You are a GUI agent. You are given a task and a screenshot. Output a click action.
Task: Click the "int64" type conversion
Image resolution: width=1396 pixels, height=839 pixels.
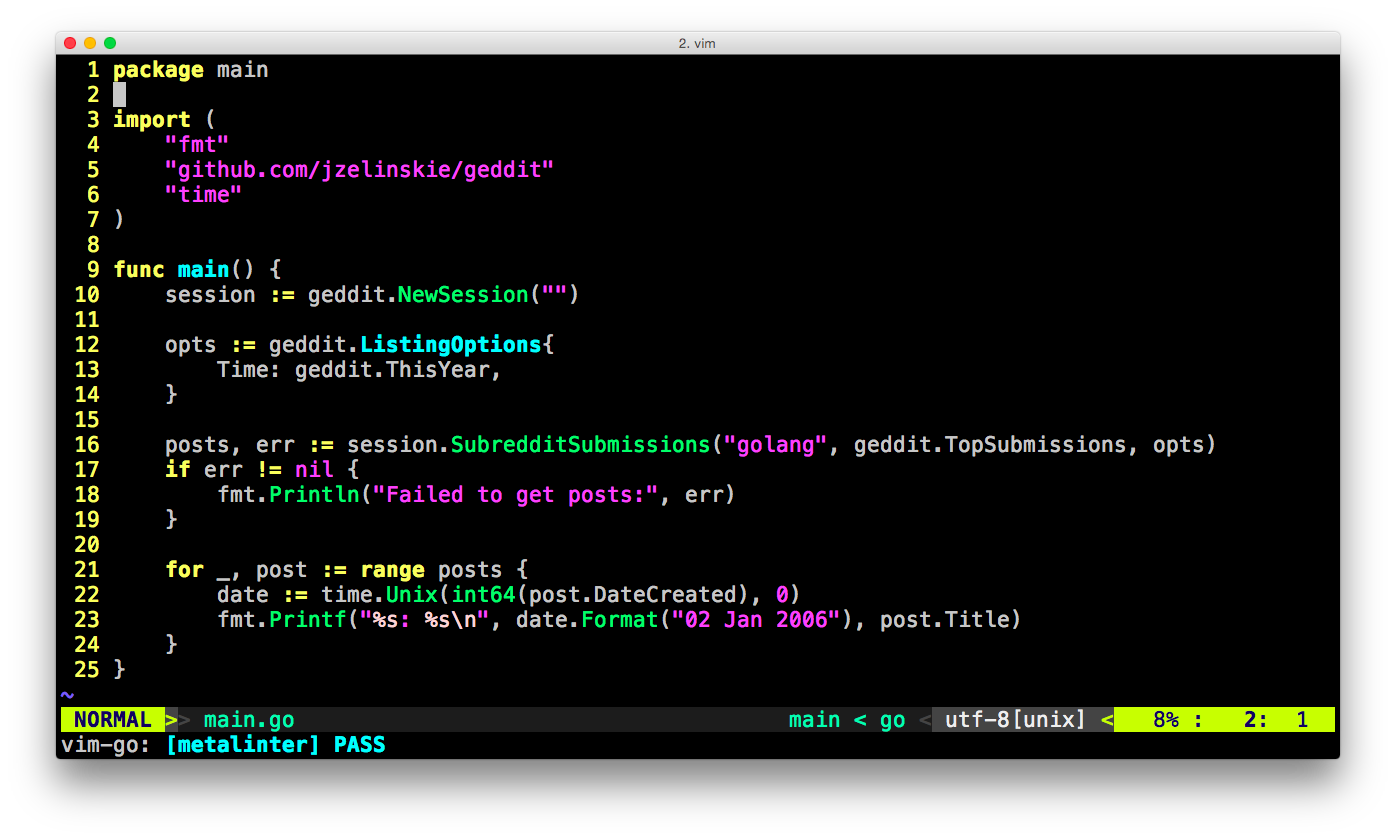tap(483, 595)
